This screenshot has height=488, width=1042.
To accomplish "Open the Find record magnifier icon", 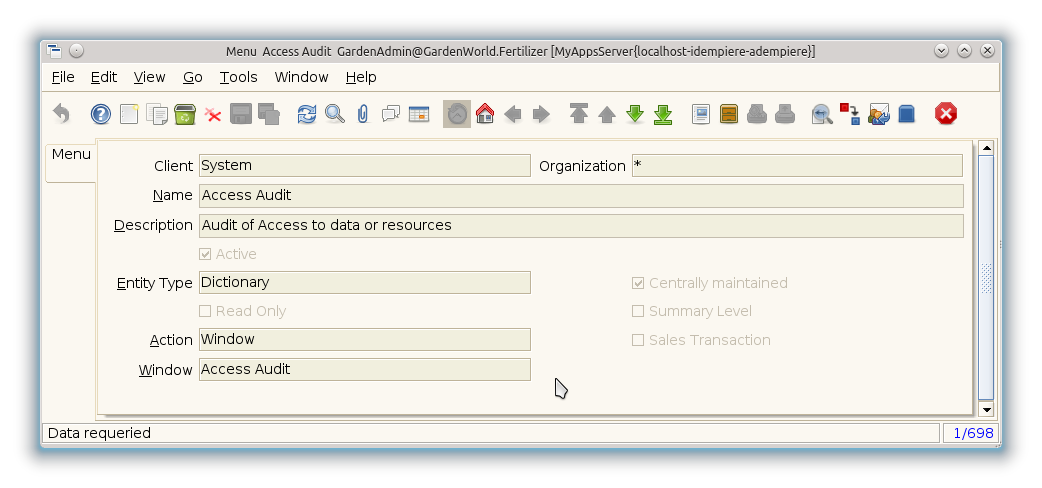I will point(335,114).
